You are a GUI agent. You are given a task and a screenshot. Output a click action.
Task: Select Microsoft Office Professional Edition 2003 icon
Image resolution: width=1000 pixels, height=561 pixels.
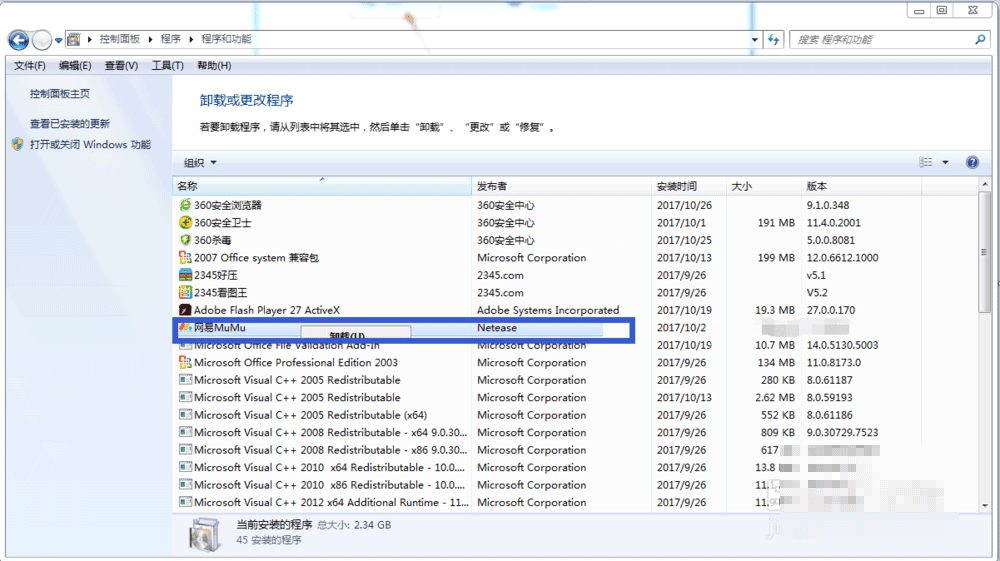click(185, 363)
